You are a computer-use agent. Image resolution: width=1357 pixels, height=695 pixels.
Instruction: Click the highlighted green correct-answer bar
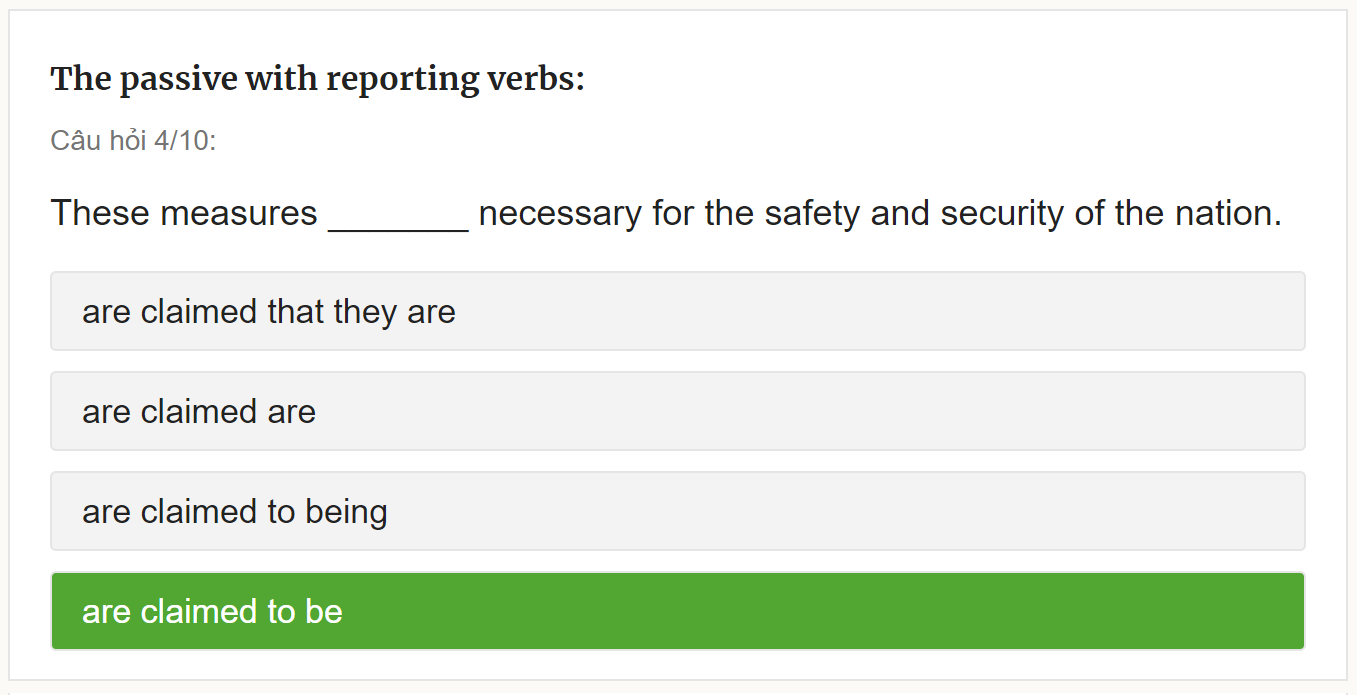pyautogui.click(x=677, y=611)
